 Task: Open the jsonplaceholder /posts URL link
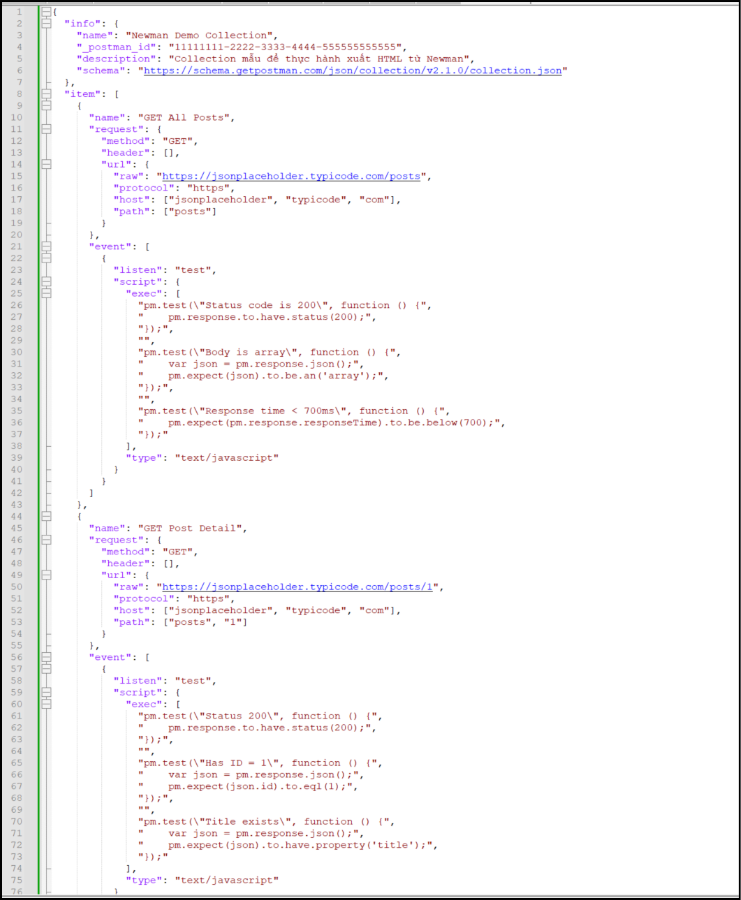click(x=295, y=176)
